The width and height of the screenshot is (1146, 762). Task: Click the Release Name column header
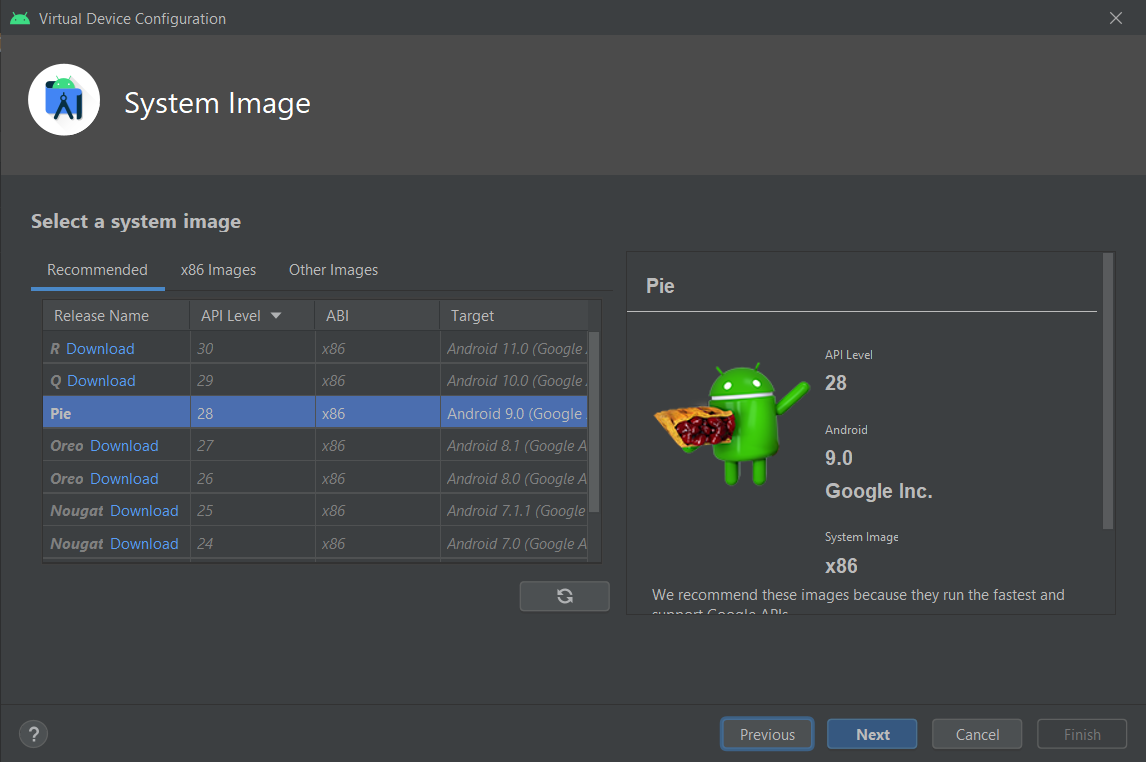[116, 316]
